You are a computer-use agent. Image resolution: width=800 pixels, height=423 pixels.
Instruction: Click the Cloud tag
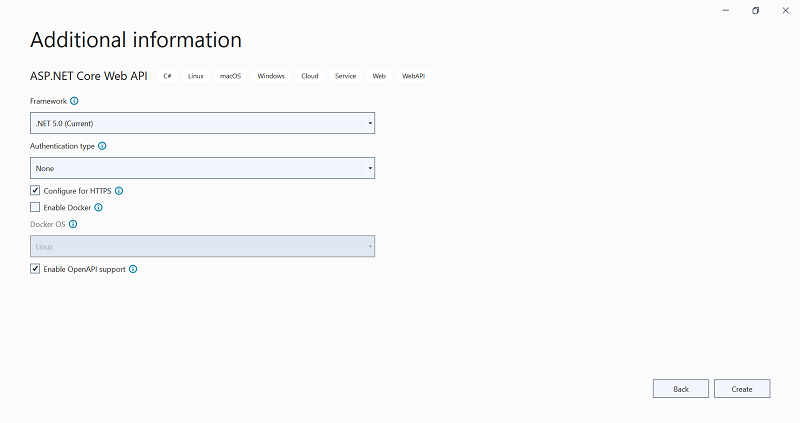pos(310,76)
